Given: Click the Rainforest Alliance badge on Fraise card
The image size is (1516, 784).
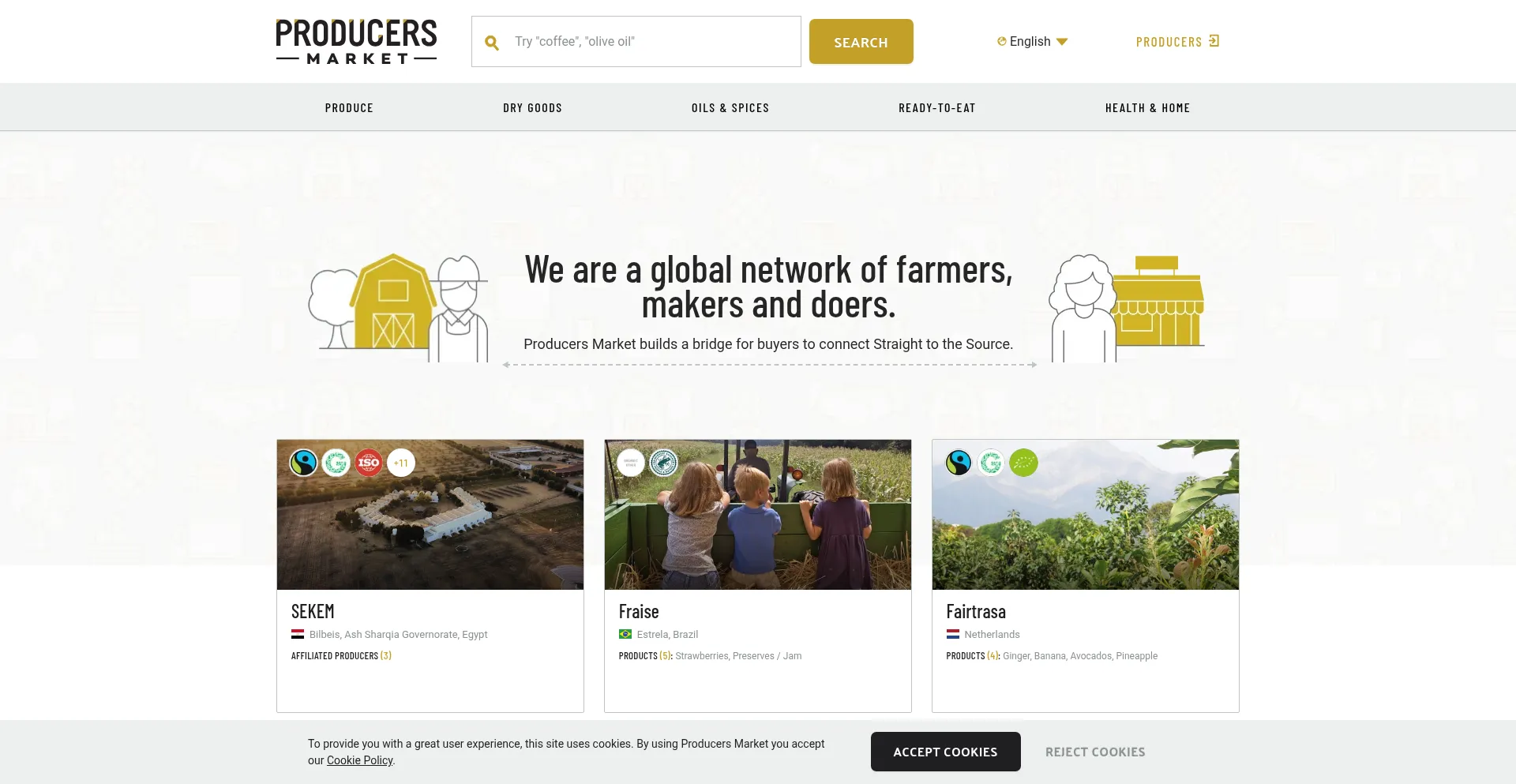Looking at the screenshot, I should [663, 463].
